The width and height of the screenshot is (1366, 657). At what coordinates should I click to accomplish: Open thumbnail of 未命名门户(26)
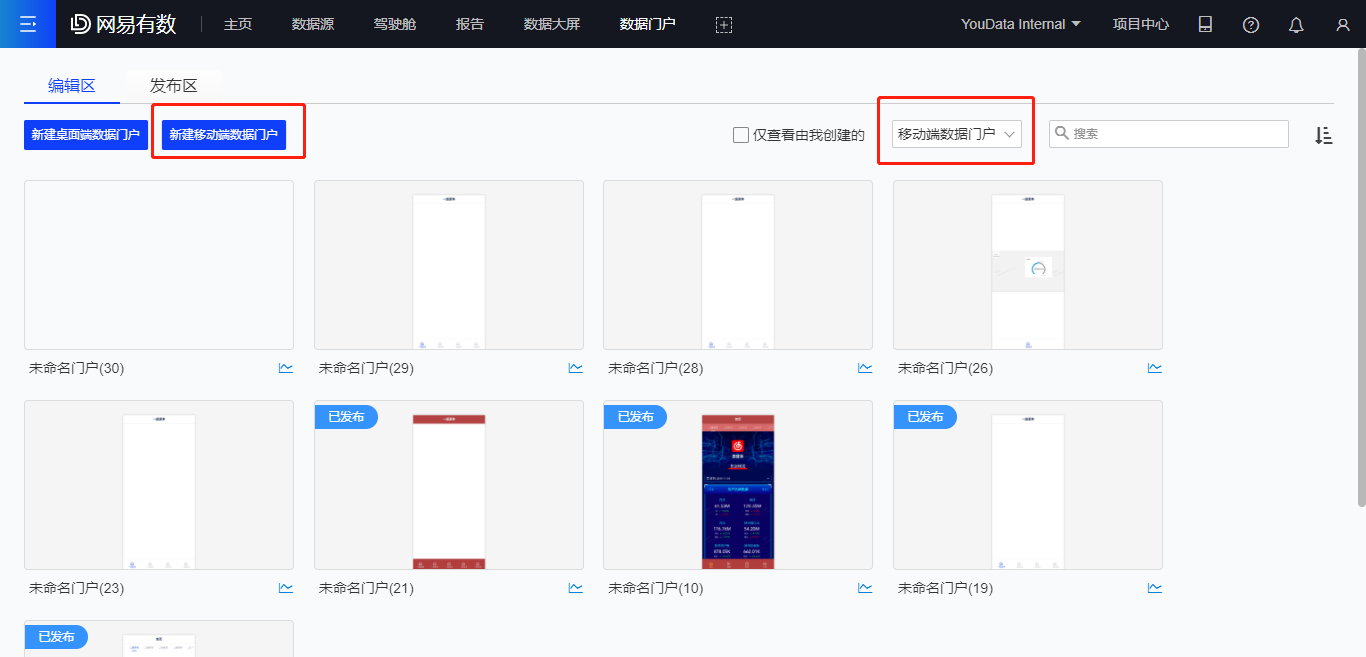click(x=1028, y=265)
